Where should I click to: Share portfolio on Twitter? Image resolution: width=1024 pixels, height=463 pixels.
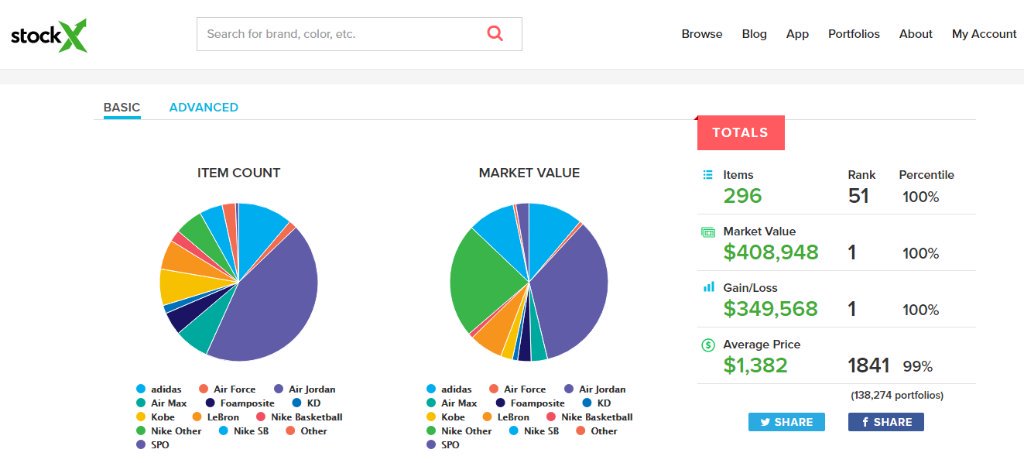[x=786, y=422]
